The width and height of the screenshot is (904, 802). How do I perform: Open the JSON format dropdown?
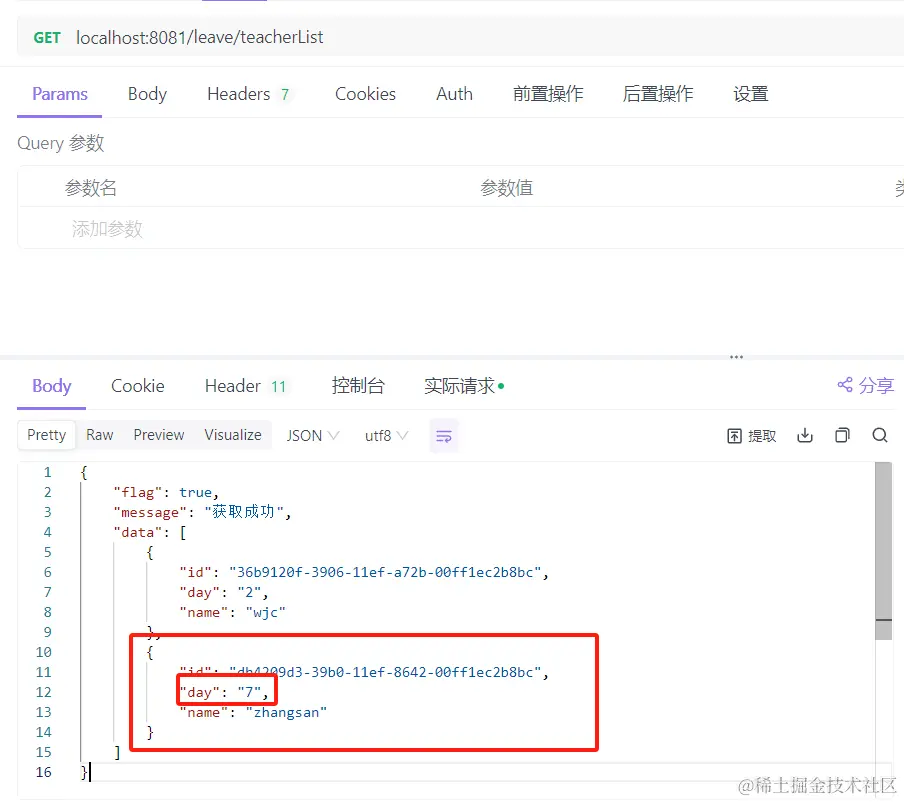pos(313,436)
